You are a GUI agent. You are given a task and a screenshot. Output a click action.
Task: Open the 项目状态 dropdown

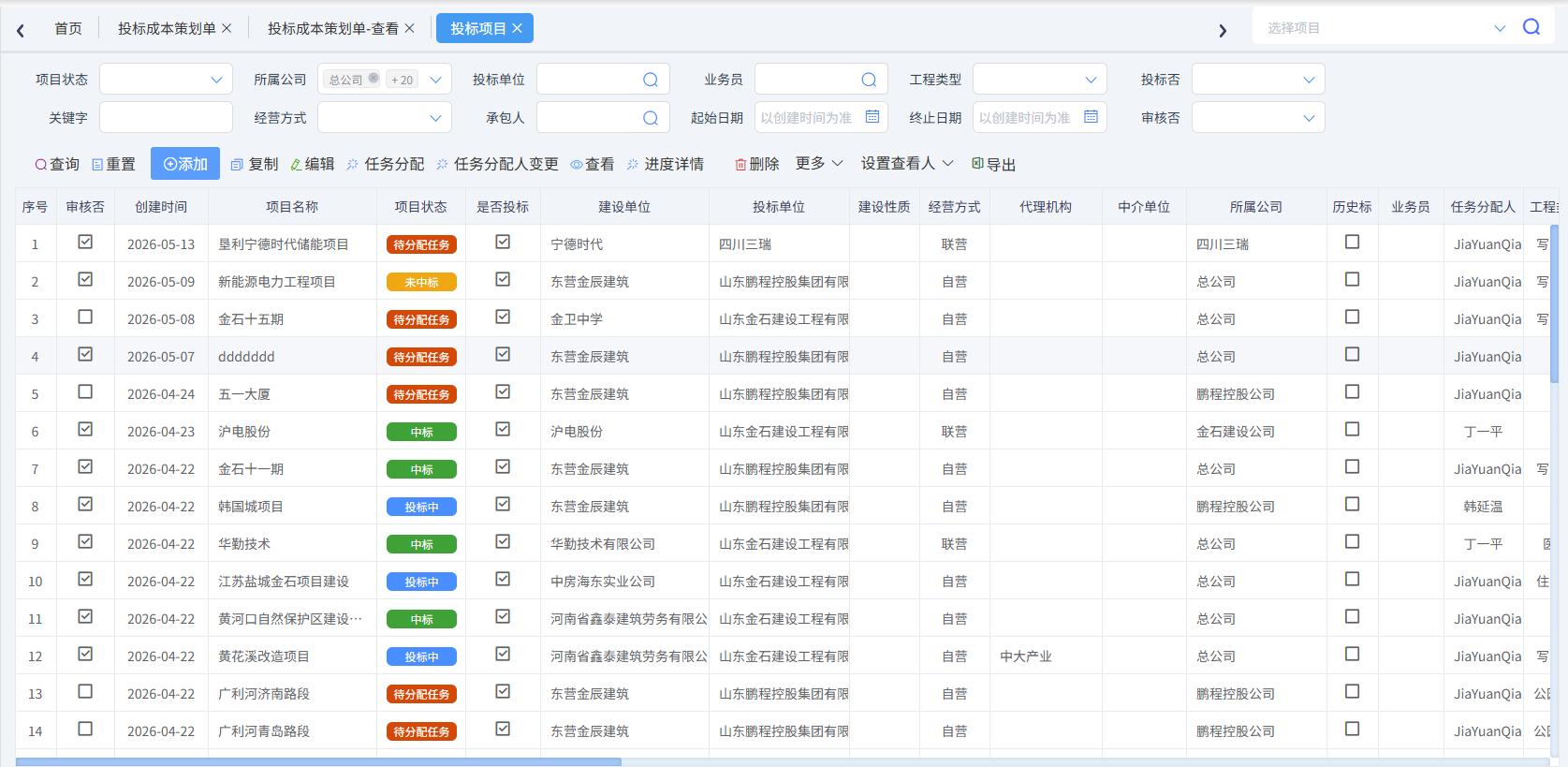166,80
